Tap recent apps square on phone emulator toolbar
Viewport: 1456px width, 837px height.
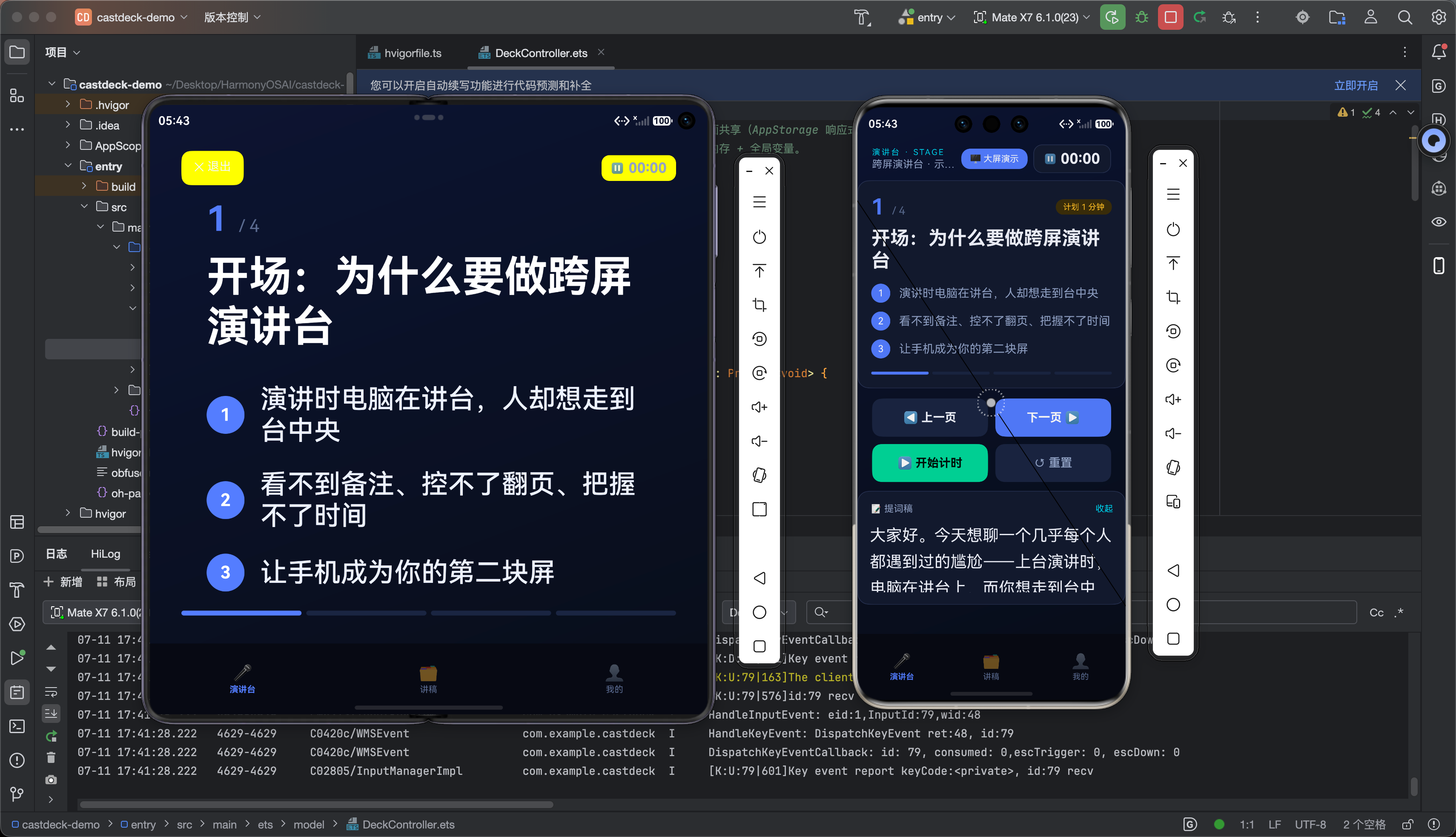[x=1173, y=639]
